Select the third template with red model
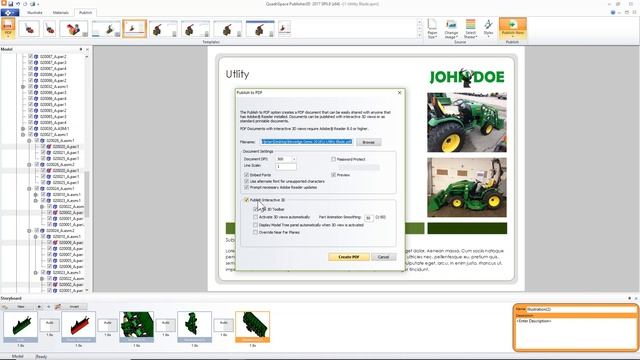The image size is (640, 360). pos(73,29)
